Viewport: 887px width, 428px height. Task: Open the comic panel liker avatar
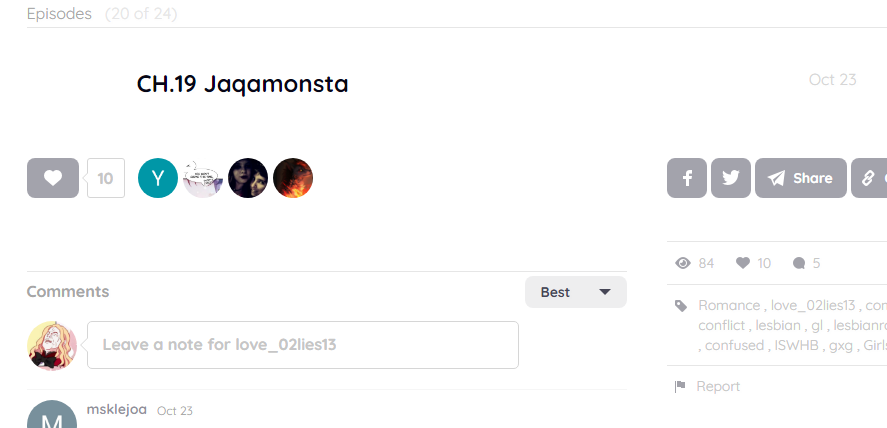coord(203,178)
